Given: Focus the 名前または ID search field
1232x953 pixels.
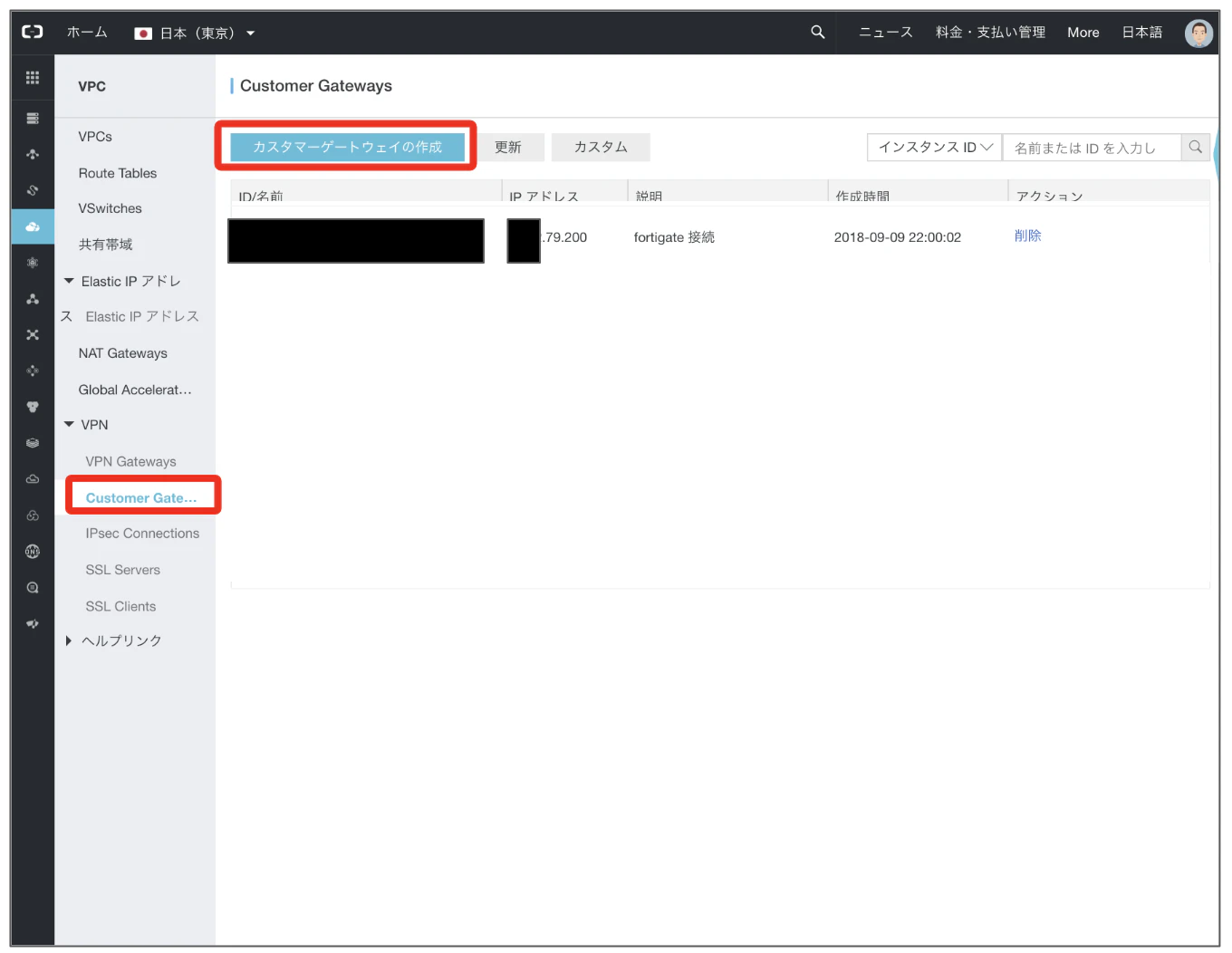Looking at the screenshot, I should [1092, 147].
